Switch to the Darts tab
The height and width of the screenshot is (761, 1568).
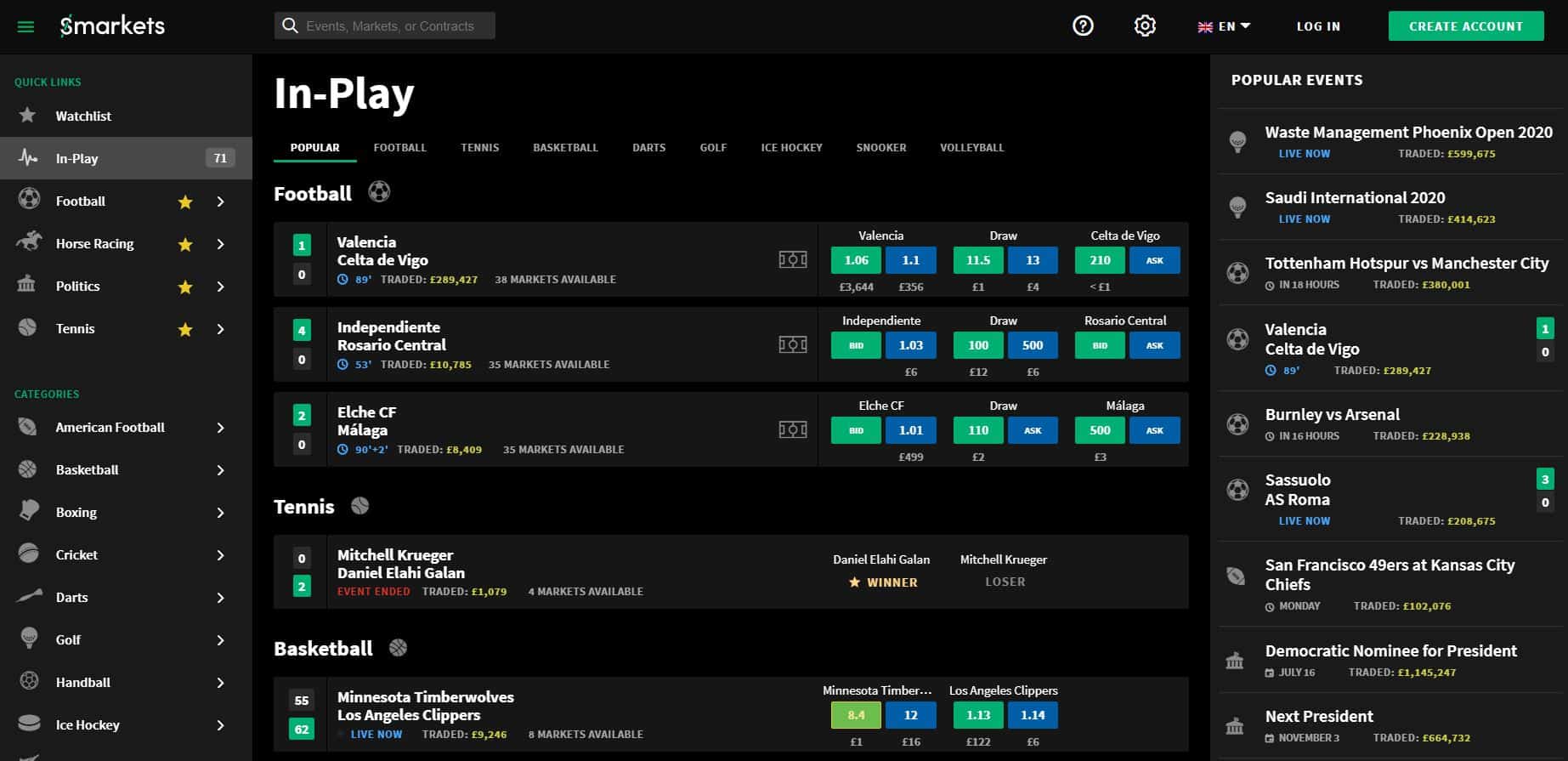point(649,147)
